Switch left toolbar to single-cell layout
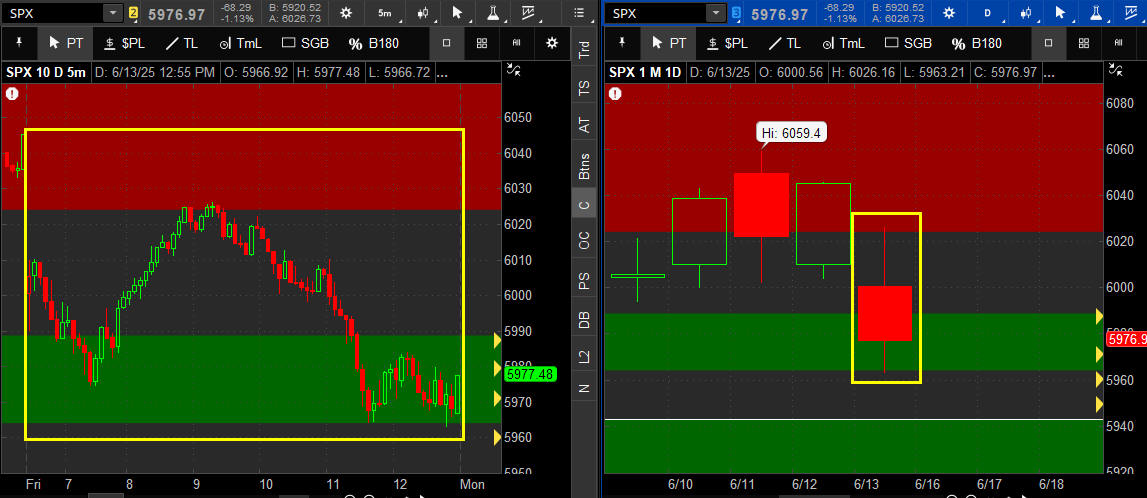The height and width of the screenshot is (498, 1147). click(x=446, y=43)
